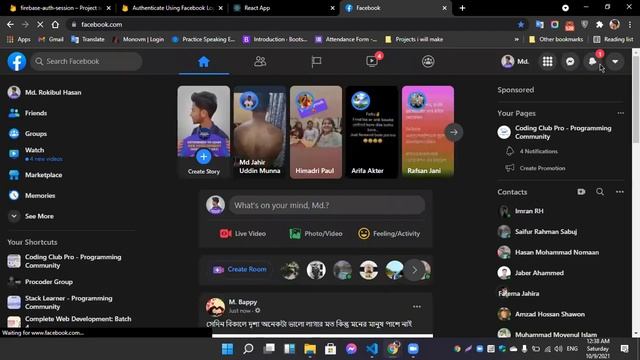Open M. Bappy's profile from post
Image resolution: width=640 pixels, height=360 pixels.
point(243,302)
